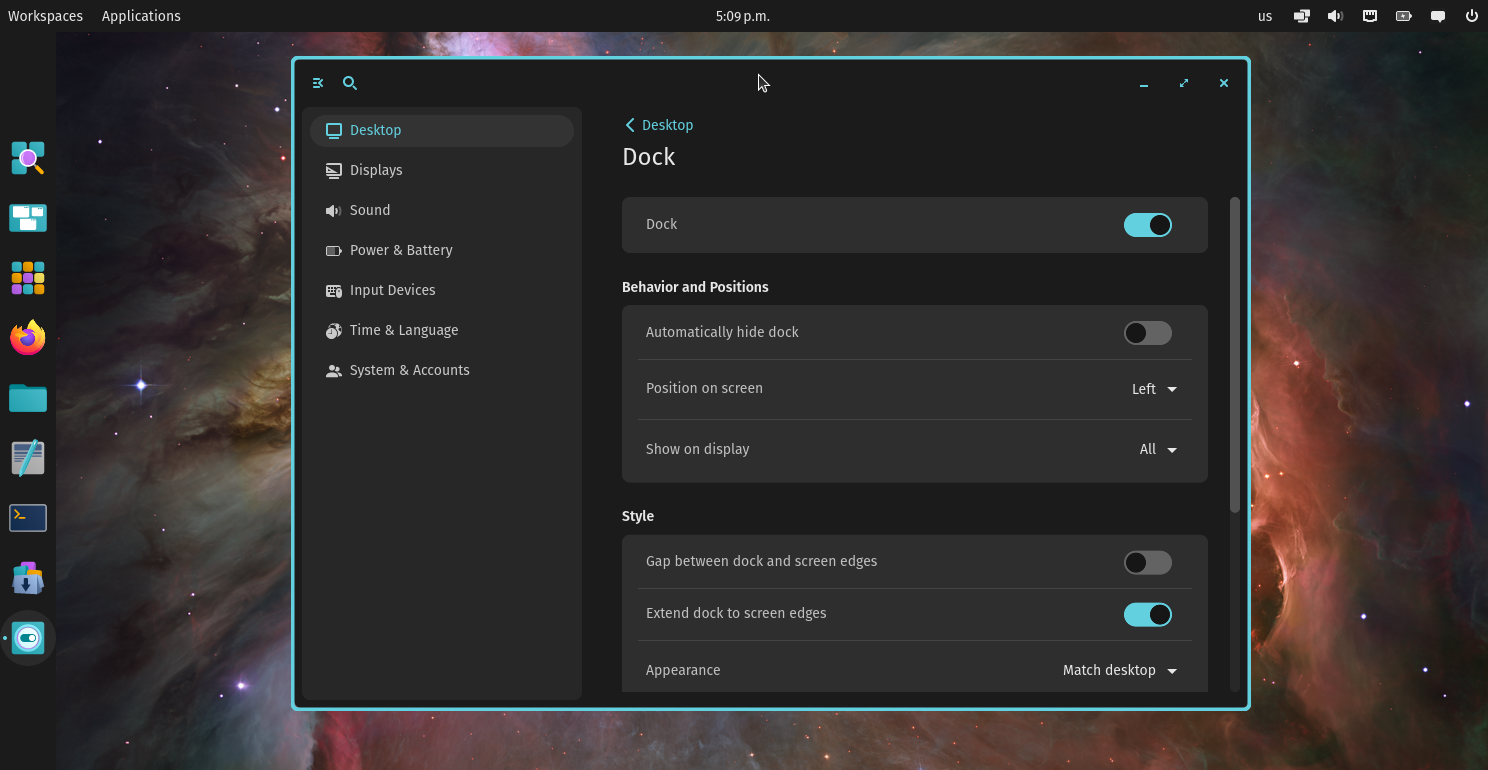
Task: Open the Power & Battery settings page
Action: click(x=442, y=250)
